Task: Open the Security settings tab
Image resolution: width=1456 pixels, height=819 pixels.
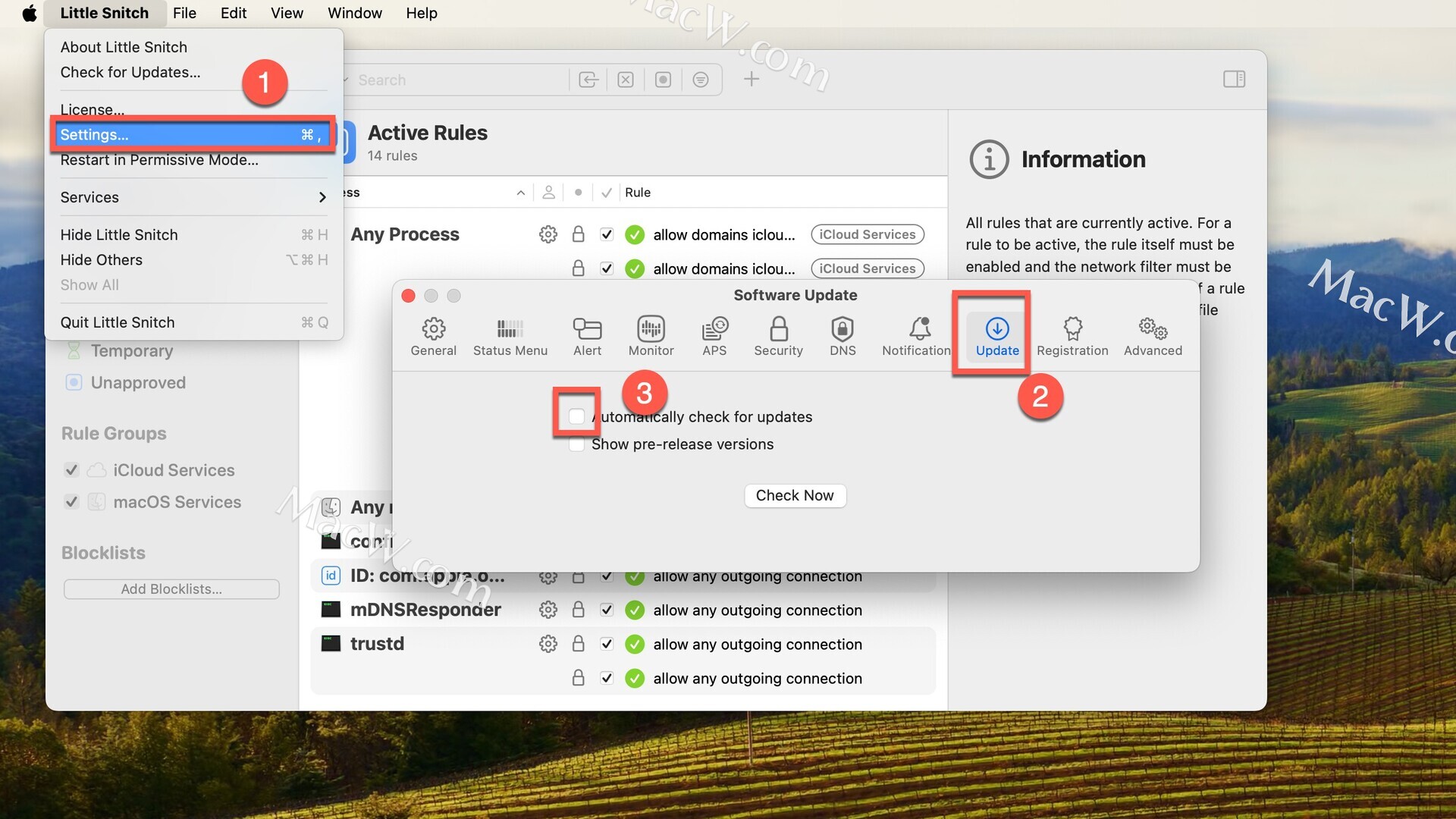Action: click(x=778, y=336)
